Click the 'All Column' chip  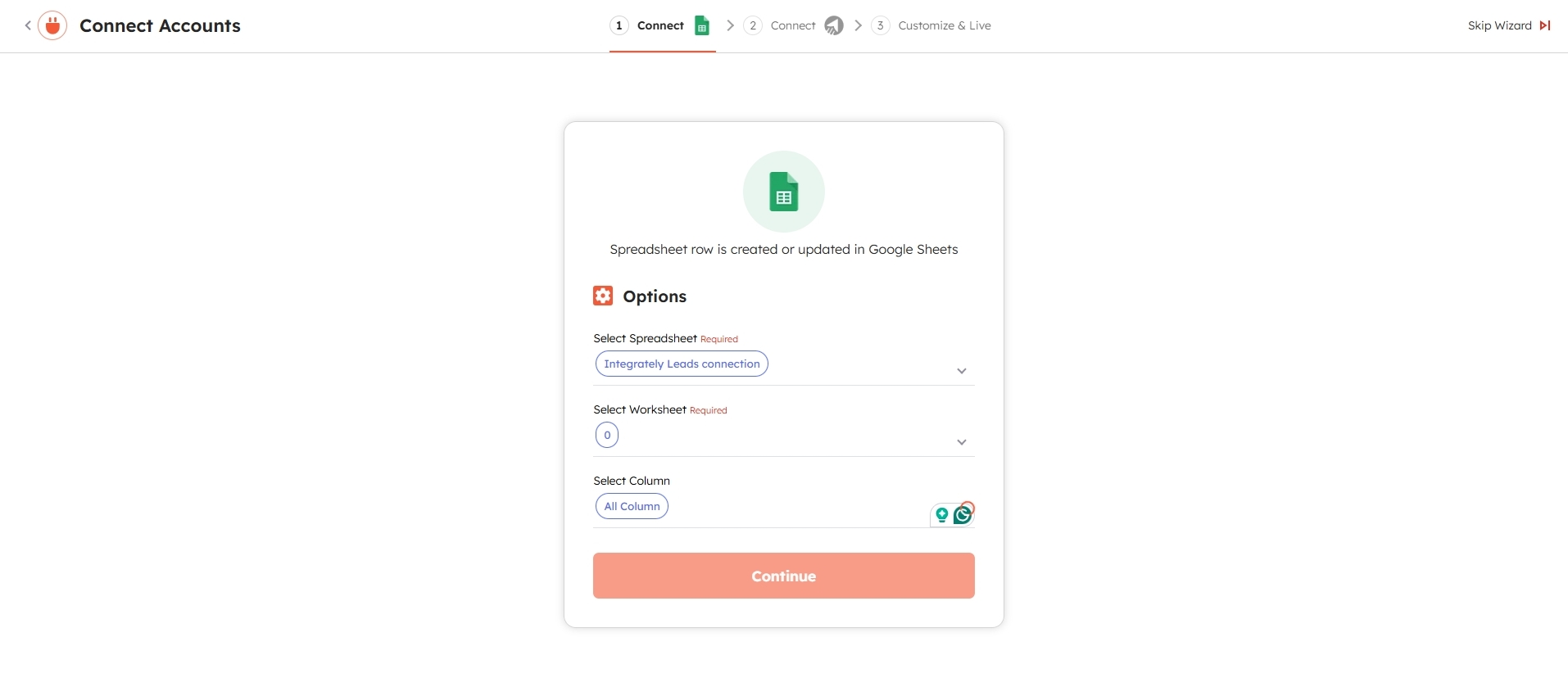click(x=632, y=506)
